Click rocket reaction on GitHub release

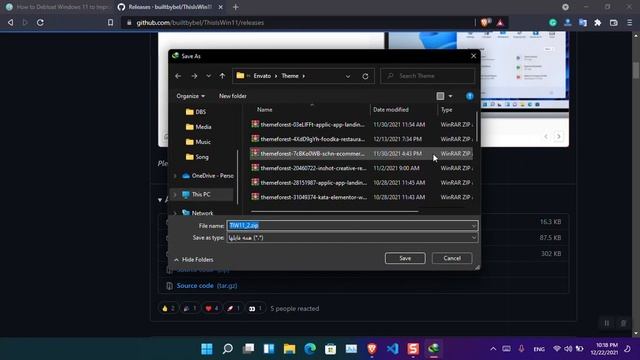point(233,309)
